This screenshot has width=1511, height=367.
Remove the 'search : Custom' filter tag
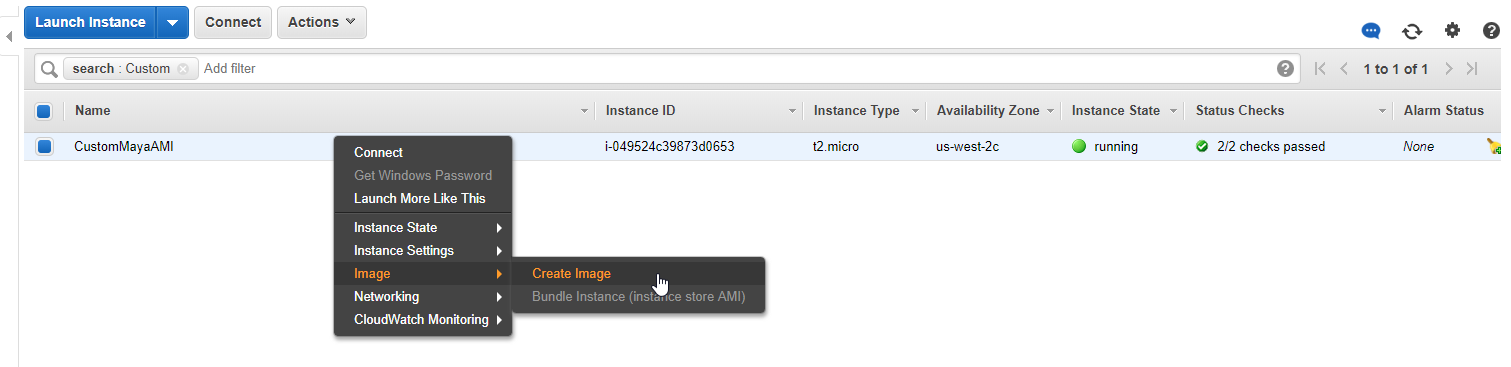(182, 69)
